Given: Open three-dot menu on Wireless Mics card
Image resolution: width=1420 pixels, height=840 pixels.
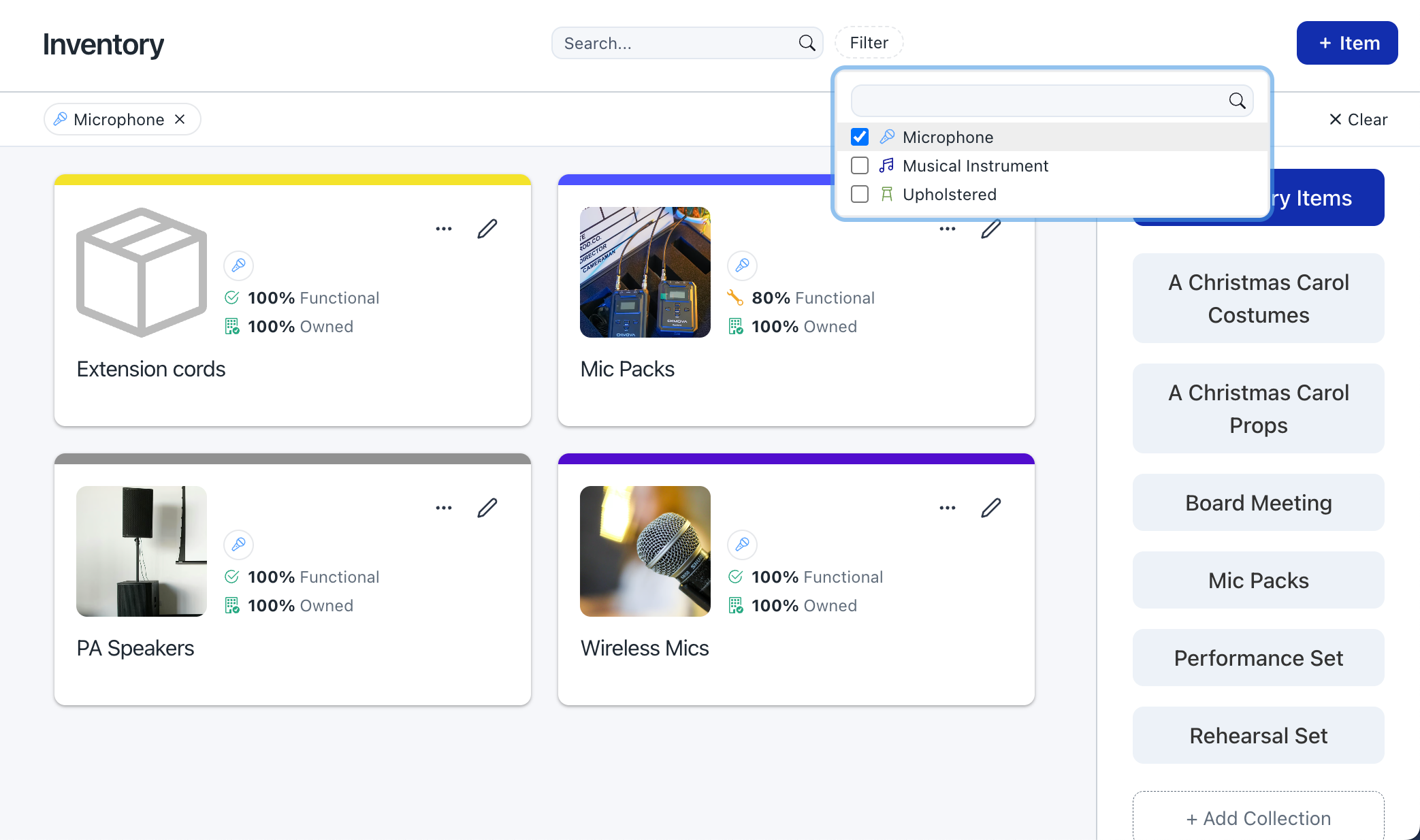Looking at the screenshot, I should 948,508.
